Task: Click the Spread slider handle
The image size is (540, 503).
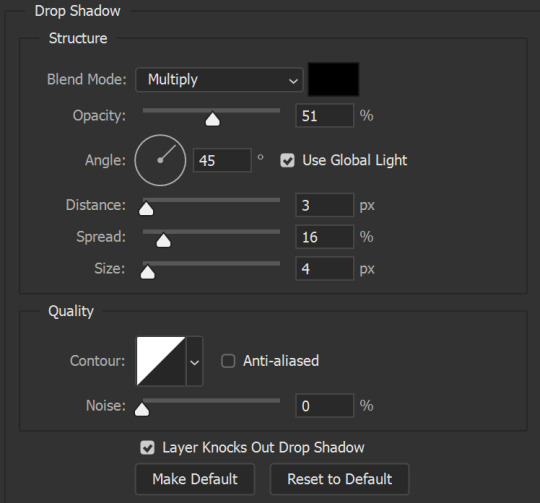Action: click(163, 240)
